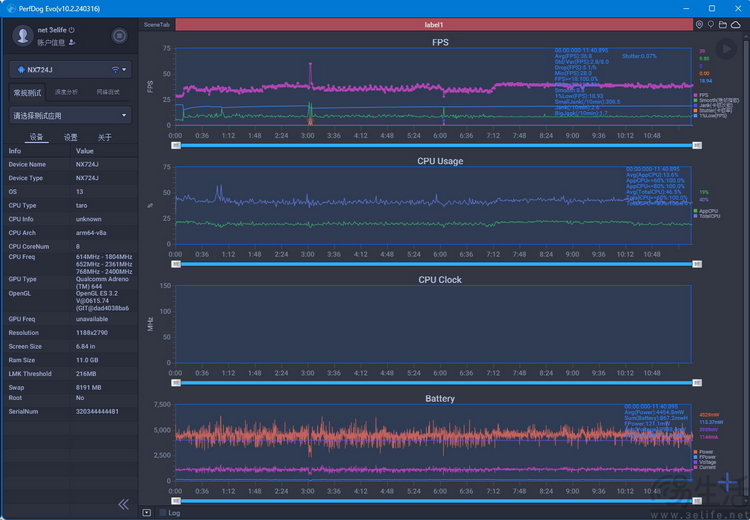This screenshot has width=750, height=520.
Task: Click the round play button near FPS chart
Action: point(726,49)
